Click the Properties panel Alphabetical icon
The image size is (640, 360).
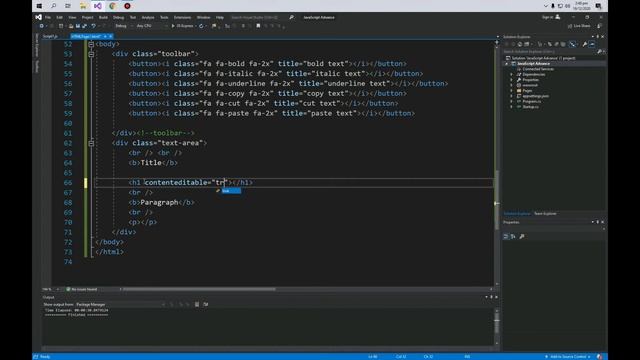point(513,236)
